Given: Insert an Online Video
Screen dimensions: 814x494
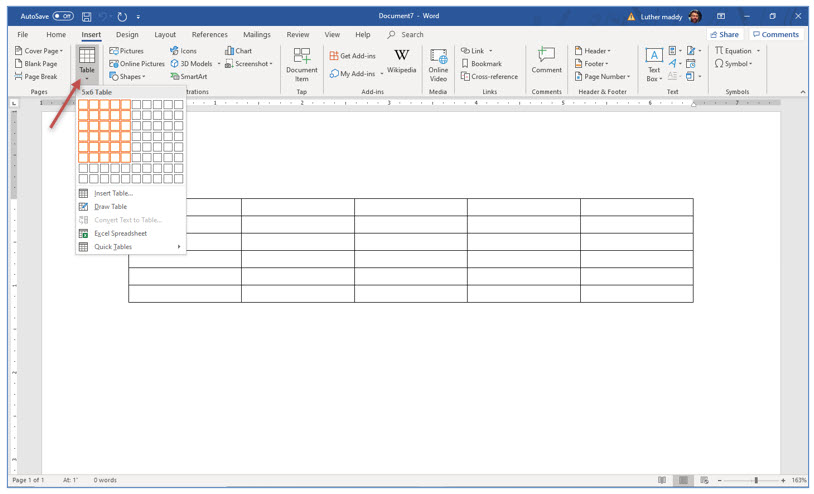Looking at the screenshot, I should point(438,65).
